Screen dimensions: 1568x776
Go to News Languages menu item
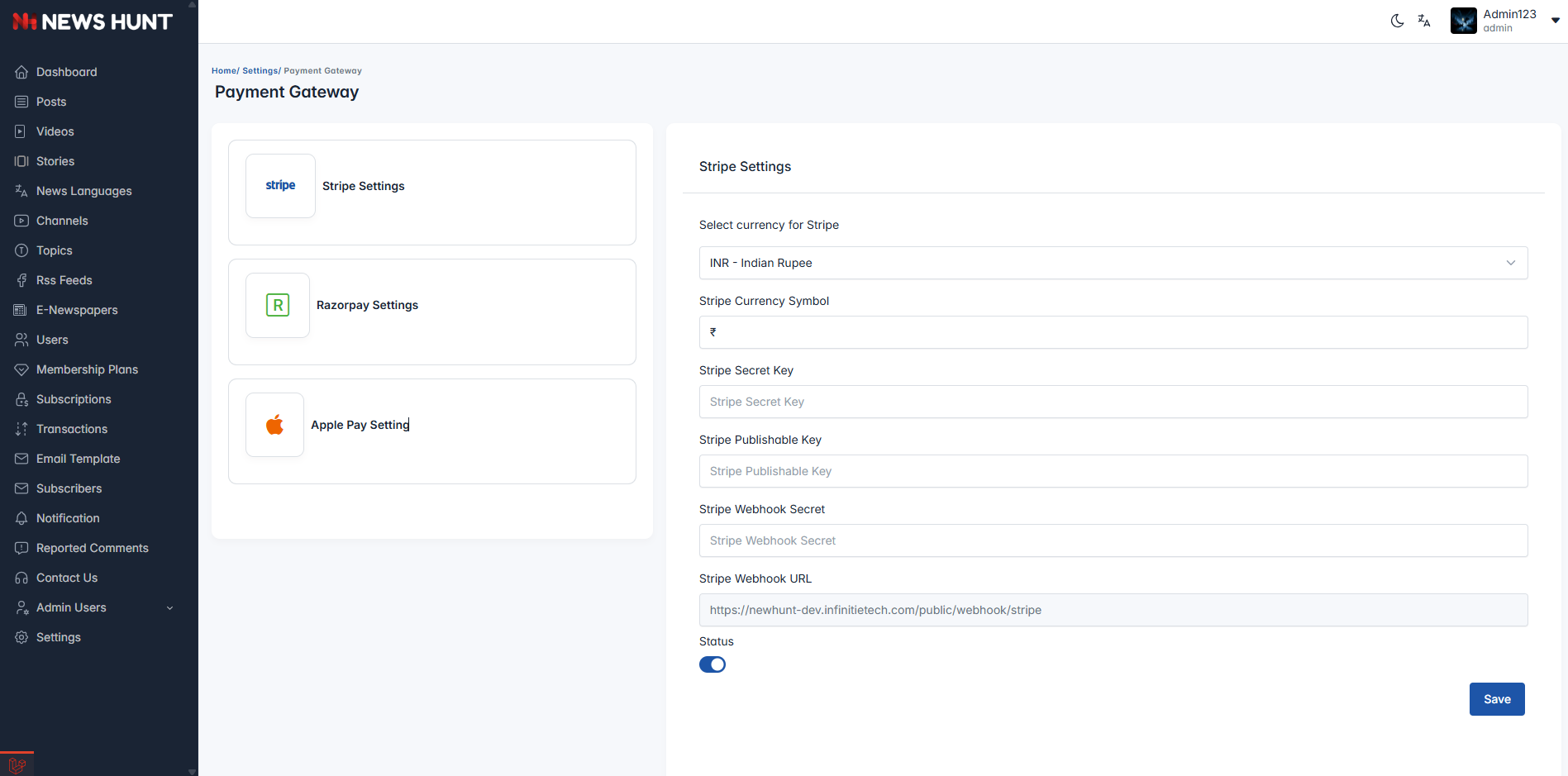[x=84, y=191]
